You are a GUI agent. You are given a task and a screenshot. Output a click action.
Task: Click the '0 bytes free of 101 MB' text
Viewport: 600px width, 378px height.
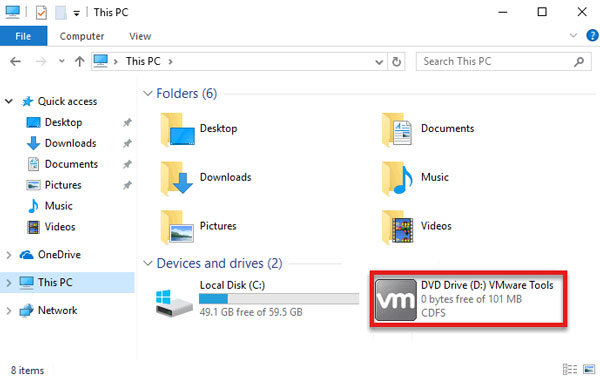(471, 299)
